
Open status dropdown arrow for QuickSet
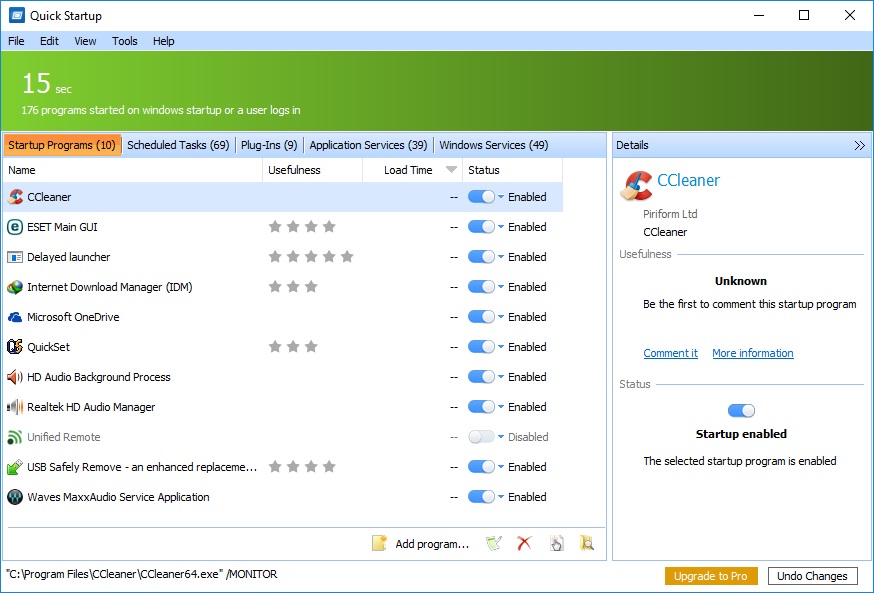pyautogui.click(x=501, y=347)
